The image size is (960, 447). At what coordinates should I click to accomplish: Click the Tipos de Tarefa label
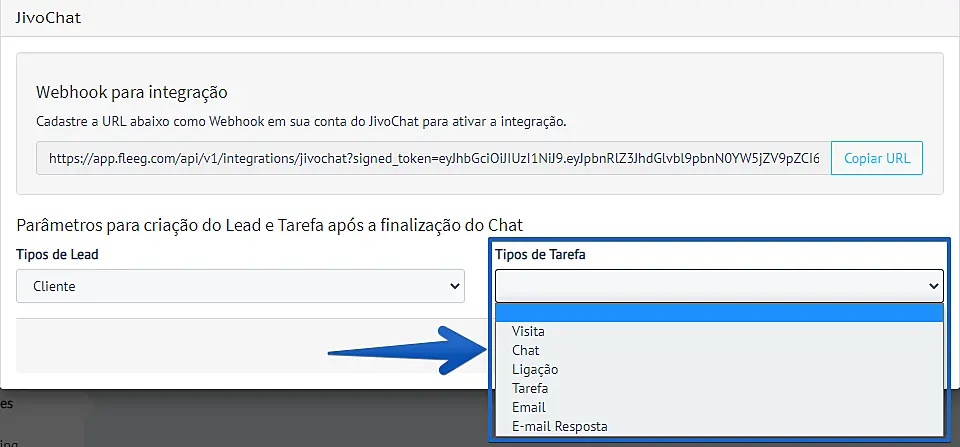click(x=540, y=254)
